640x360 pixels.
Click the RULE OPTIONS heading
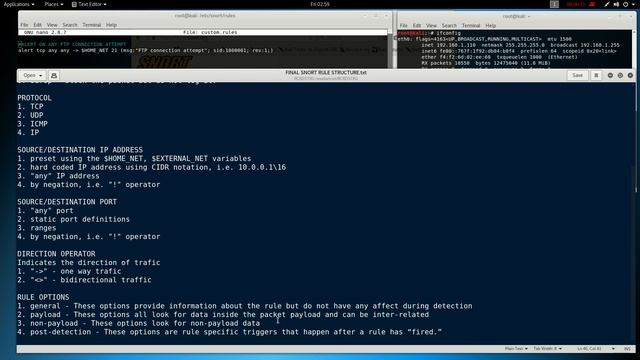point(43,297)
